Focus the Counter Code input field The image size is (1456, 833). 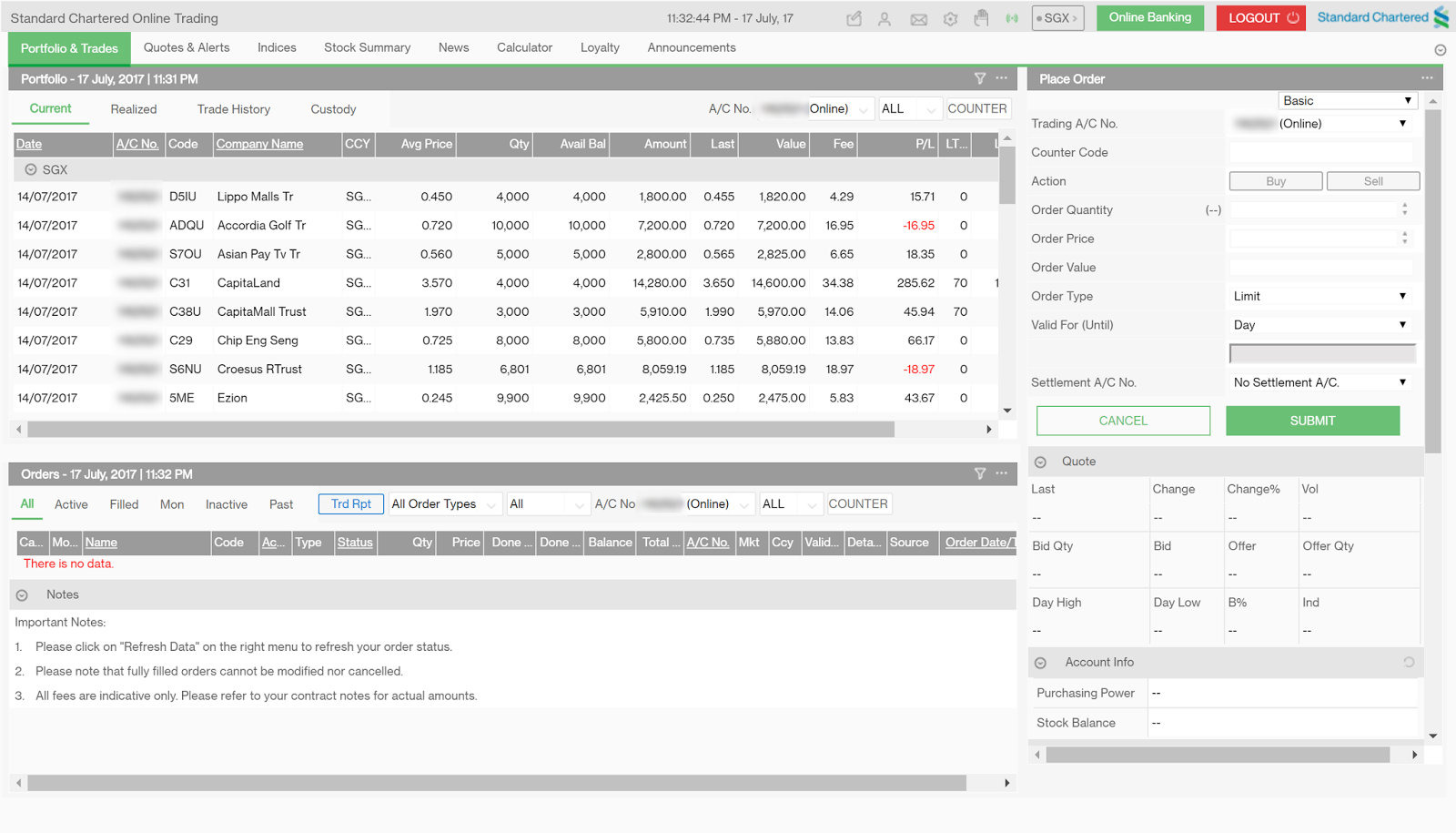point(1320,152)
